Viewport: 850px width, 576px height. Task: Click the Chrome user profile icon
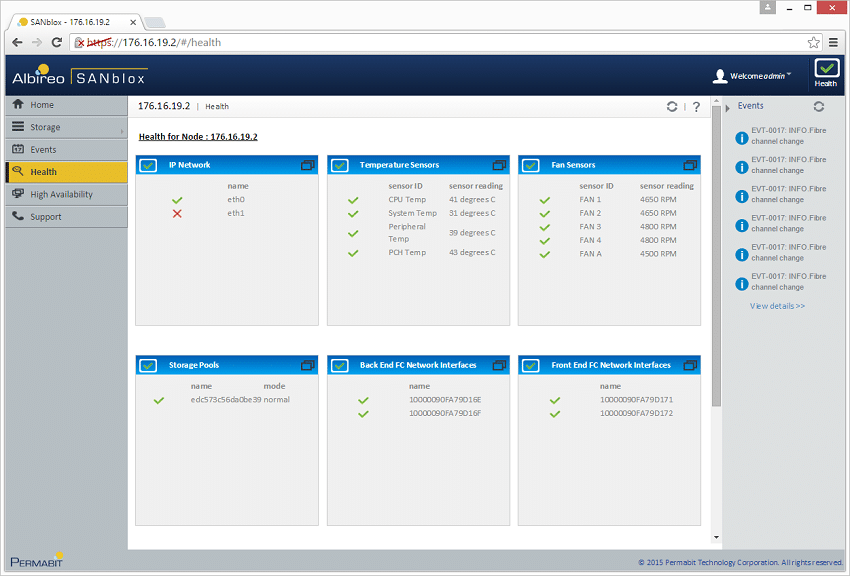pyautogui.click(x=768, y=7)
